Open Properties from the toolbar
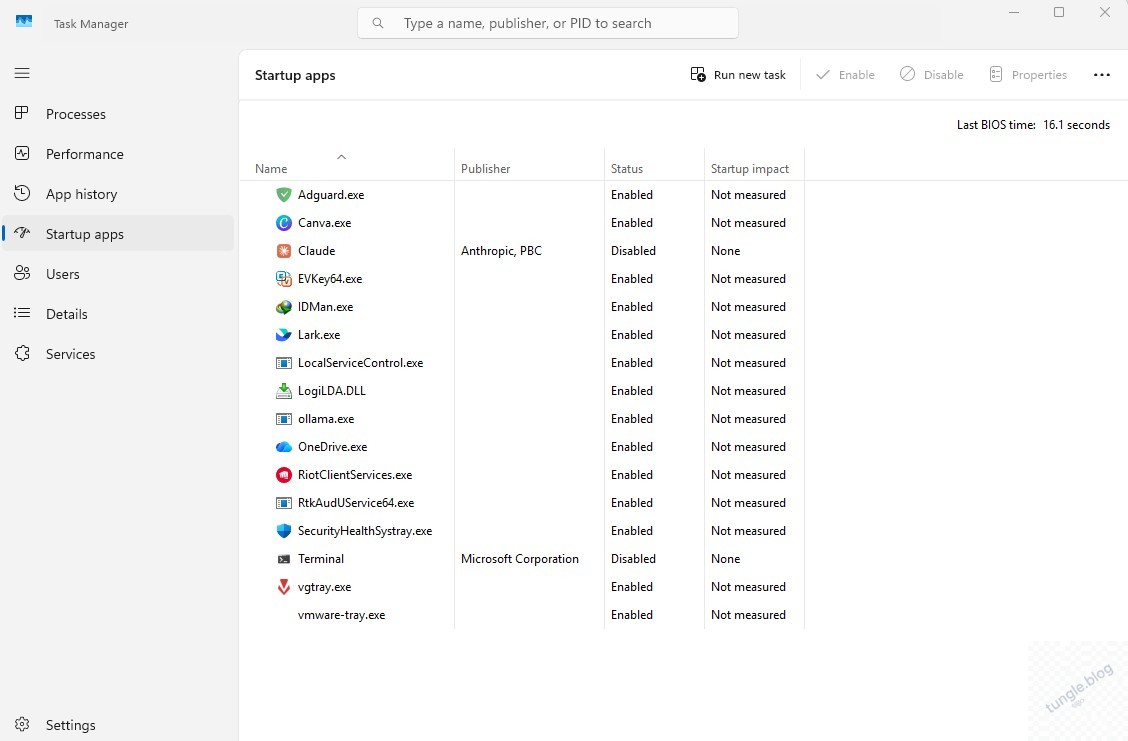 [x=1028, y=75]
